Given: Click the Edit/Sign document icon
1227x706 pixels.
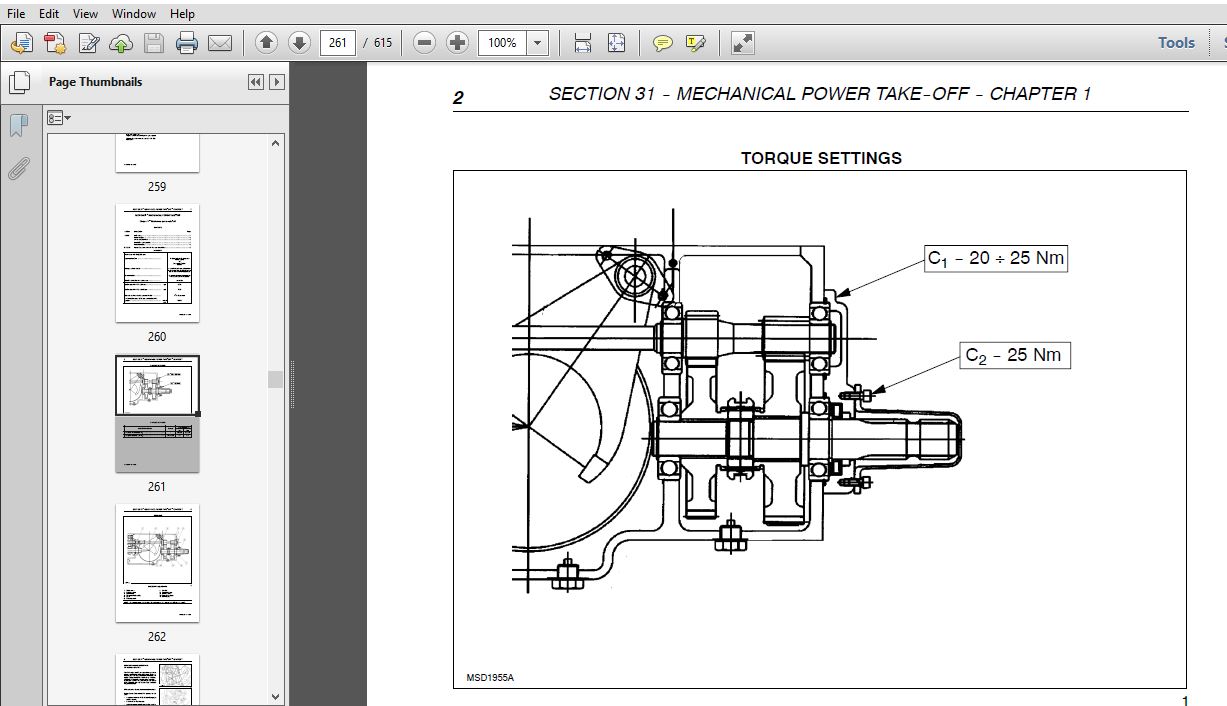Looking at the screenshot, I should click(x=88, y=43).
